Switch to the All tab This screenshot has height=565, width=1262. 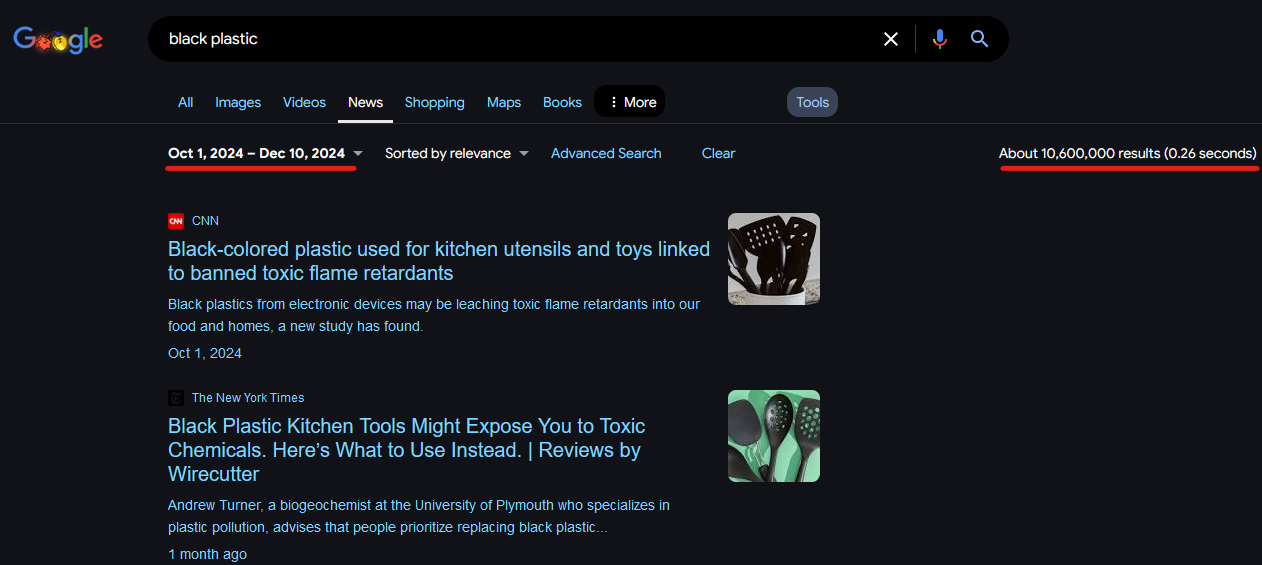pyautogui.click(x=185, y=102)
